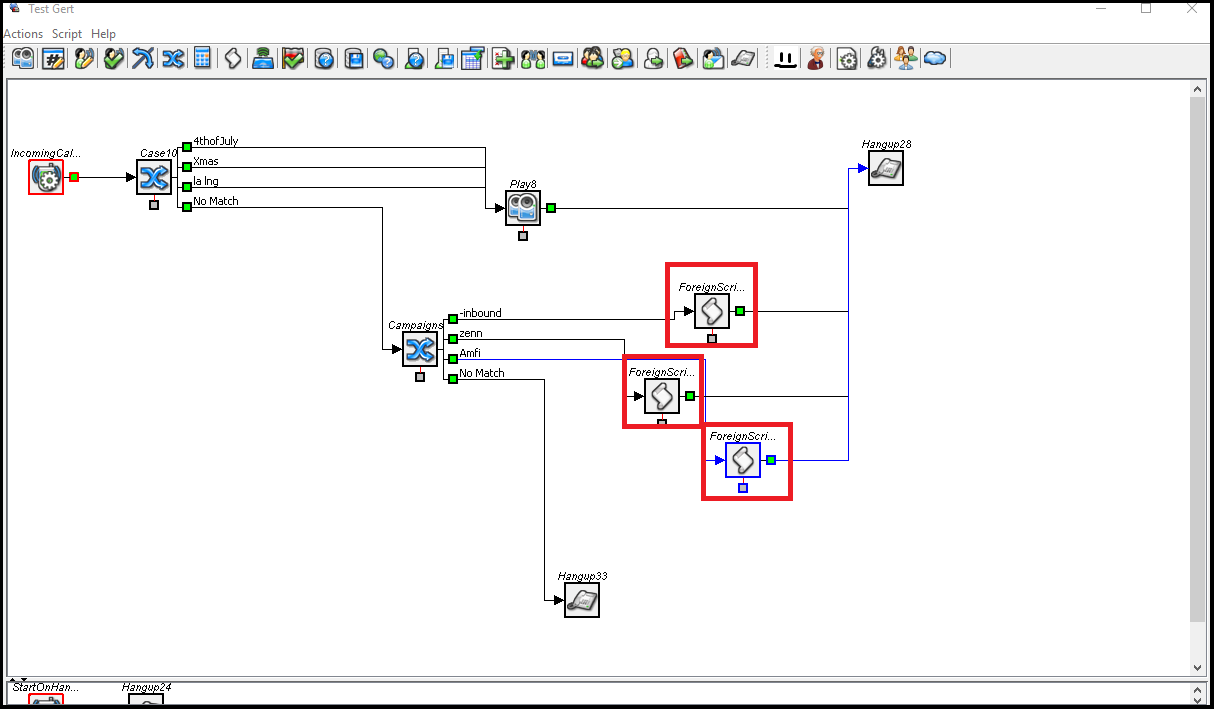This screenshot has height=709, width=1214.
Task: Select the person question-mark lookup tool
Action: pos(414,59)
